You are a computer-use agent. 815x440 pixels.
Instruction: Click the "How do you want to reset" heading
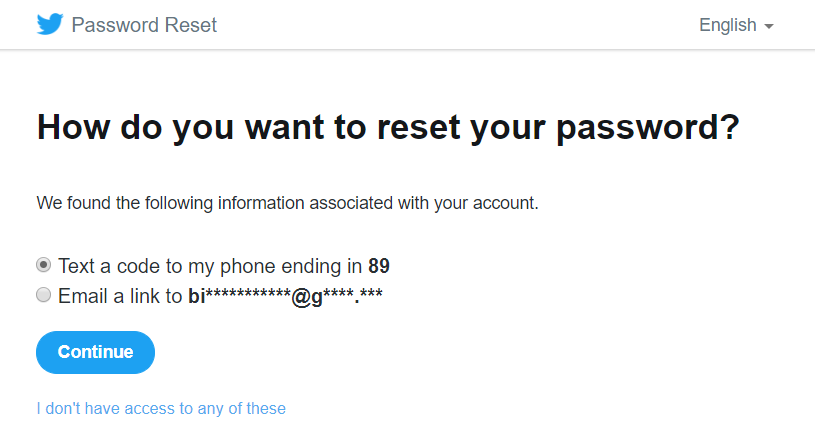tap(388, 127)
